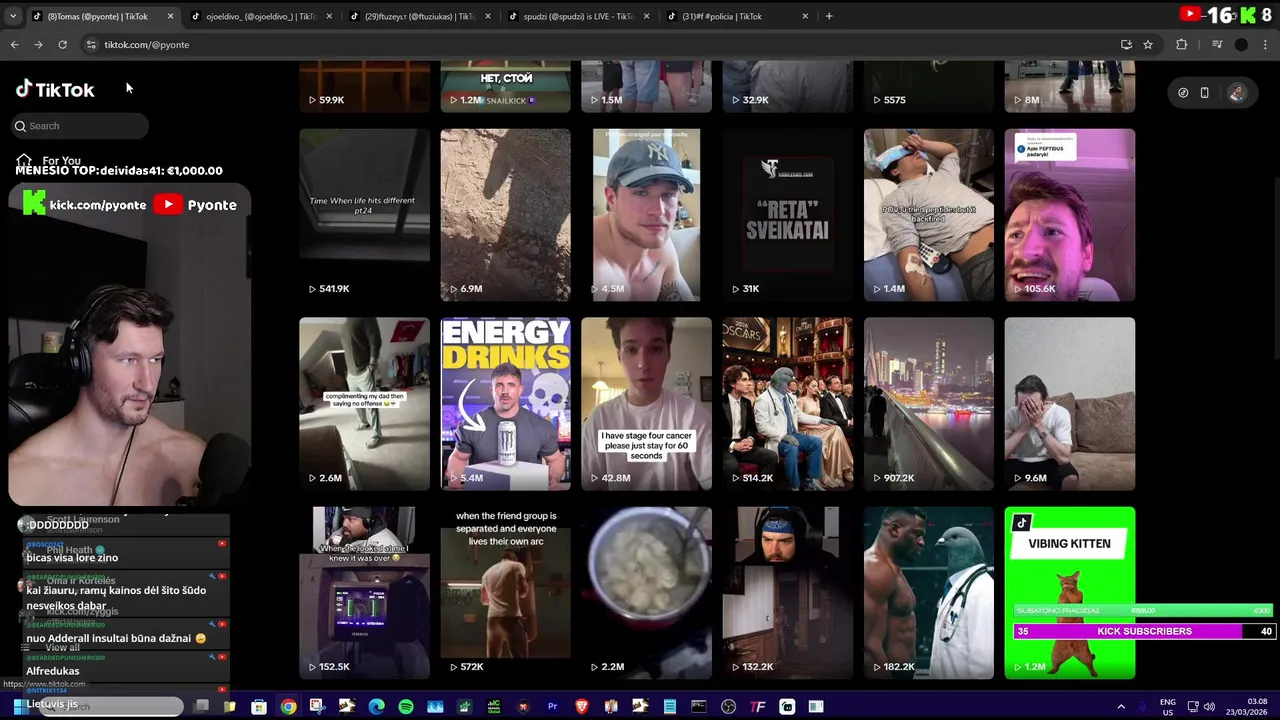Screen dimensions: 1280x720
Task: Open the boxer and pigeon doctor video
Action: (929, 593)
